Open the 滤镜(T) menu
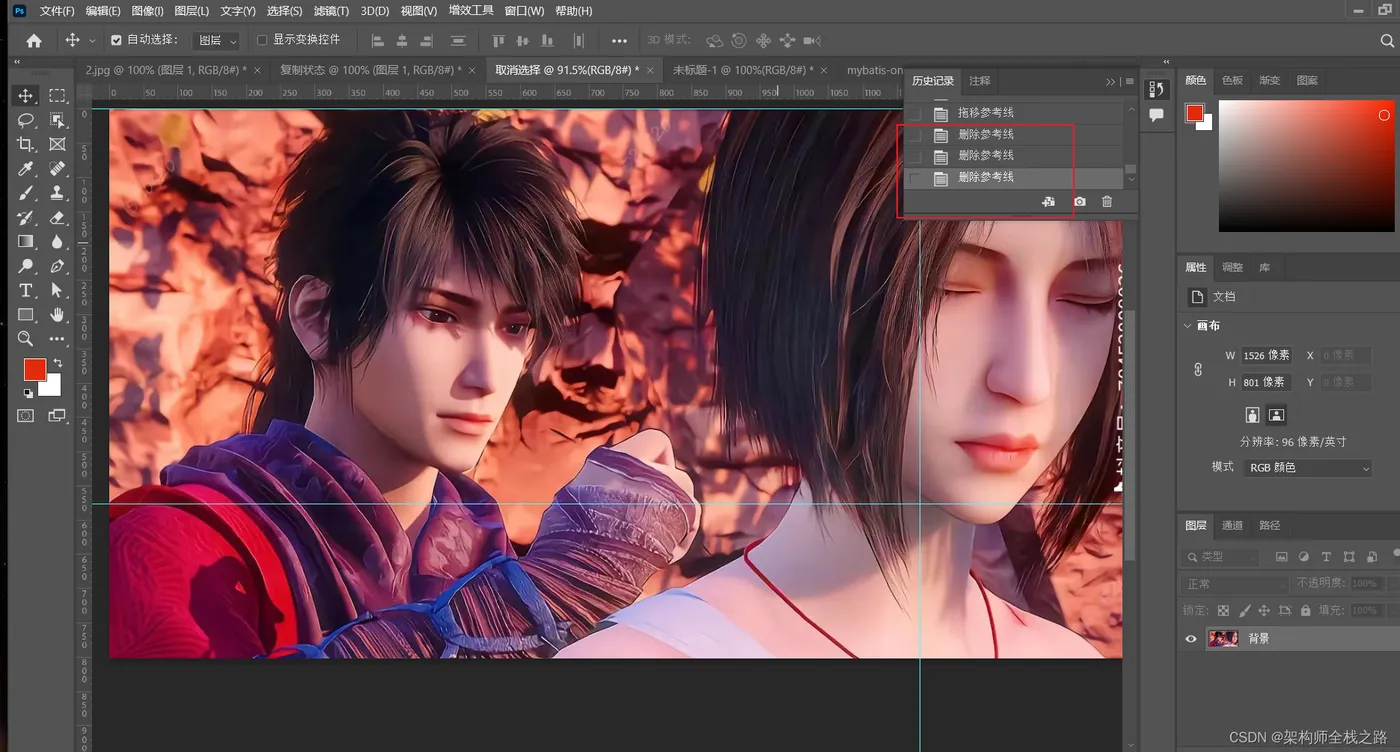Screen dimensions: 1400x752 [331, 11]
